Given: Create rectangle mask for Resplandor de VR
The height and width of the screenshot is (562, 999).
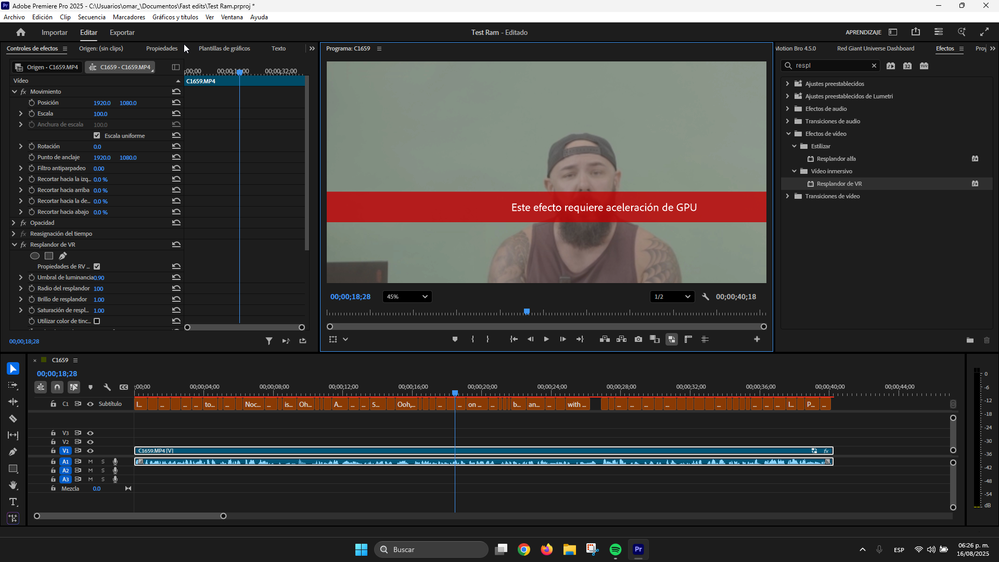Looking at the screenshot, I should [48, 256].
